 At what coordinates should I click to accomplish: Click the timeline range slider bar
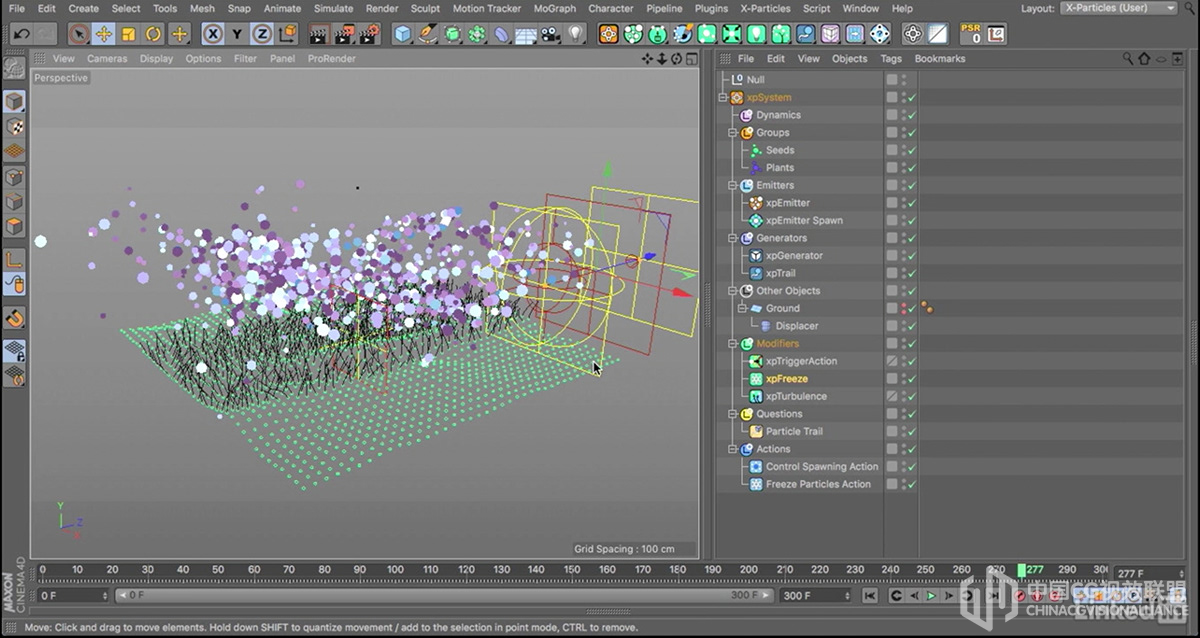tap(445, 596)
